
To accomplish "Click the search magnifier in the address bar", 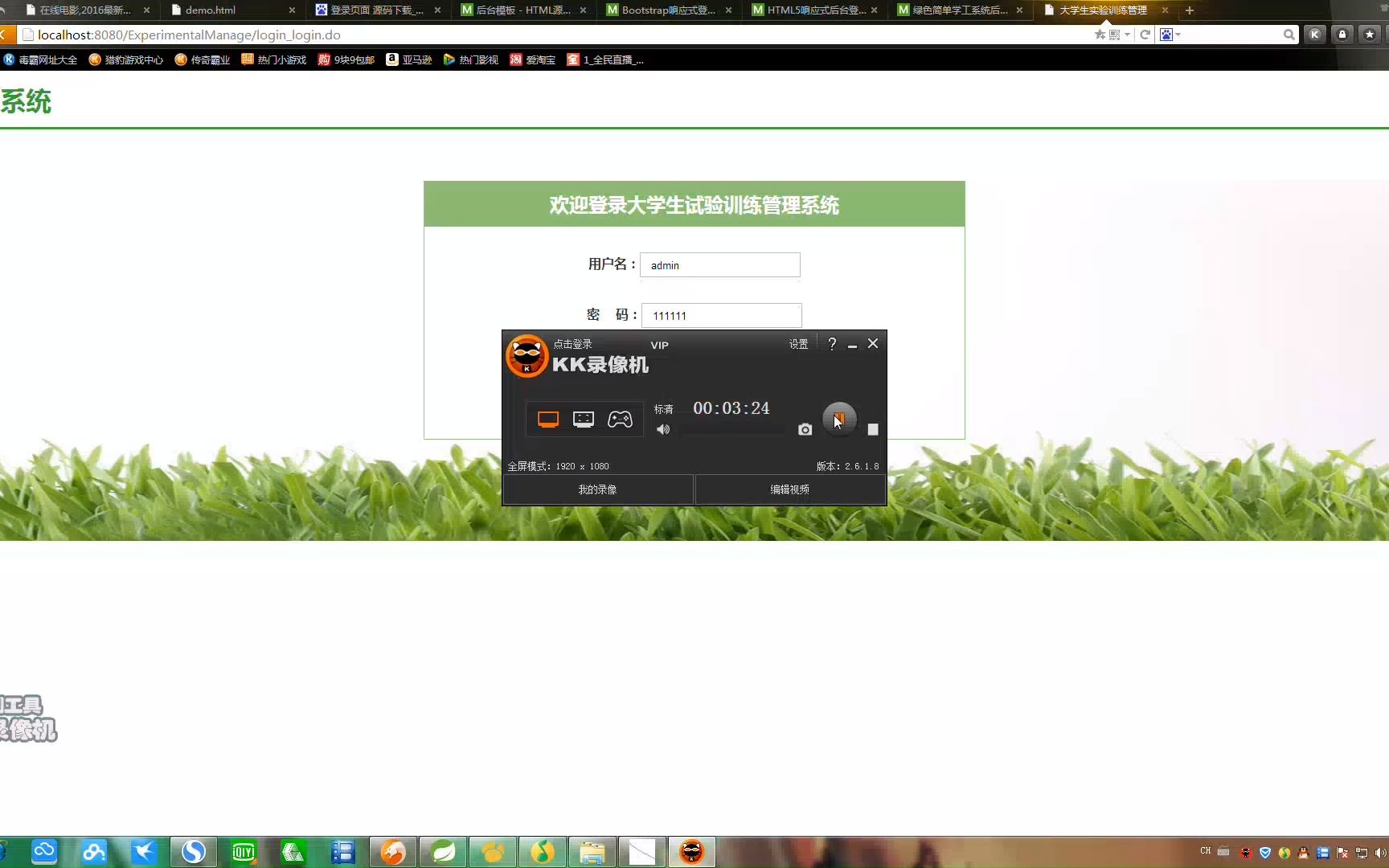I will pos(1289,35).
